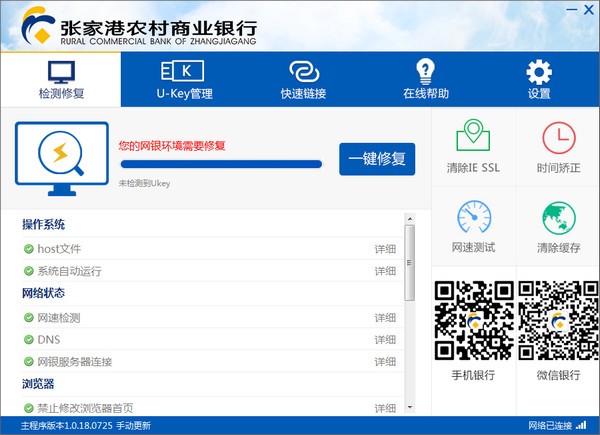Click the 主程序版本1.0.18.0725 text
This screenshot has width=600, height=435.
67,426
